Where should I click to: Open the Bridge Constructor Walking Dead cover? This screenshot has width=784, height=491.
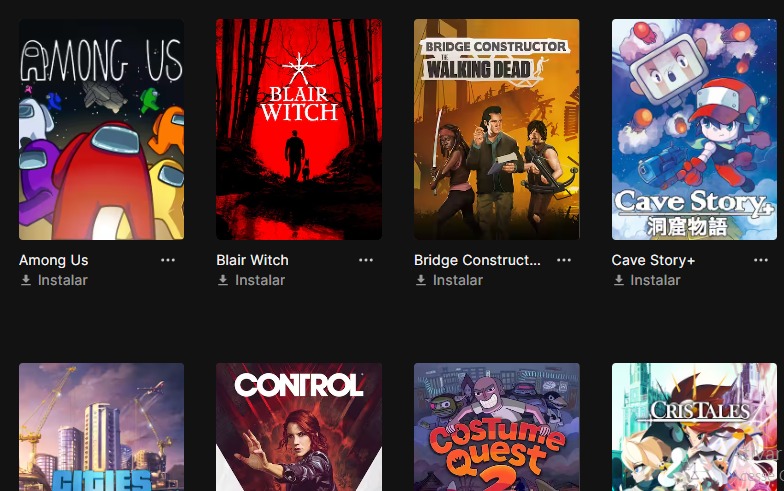496,130
